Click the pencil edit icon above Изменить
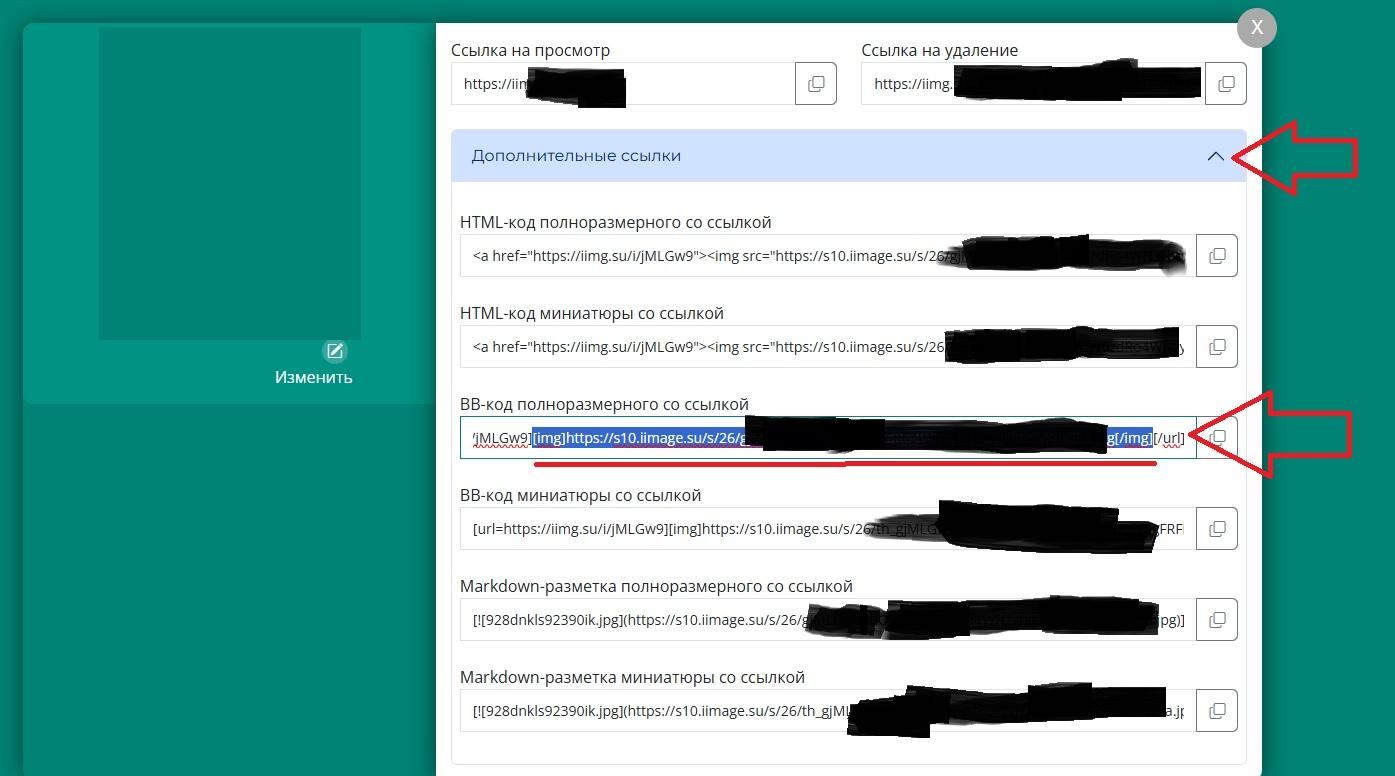Image resolution: width=1395 pixels, height=776 pixels. (335, 351)
